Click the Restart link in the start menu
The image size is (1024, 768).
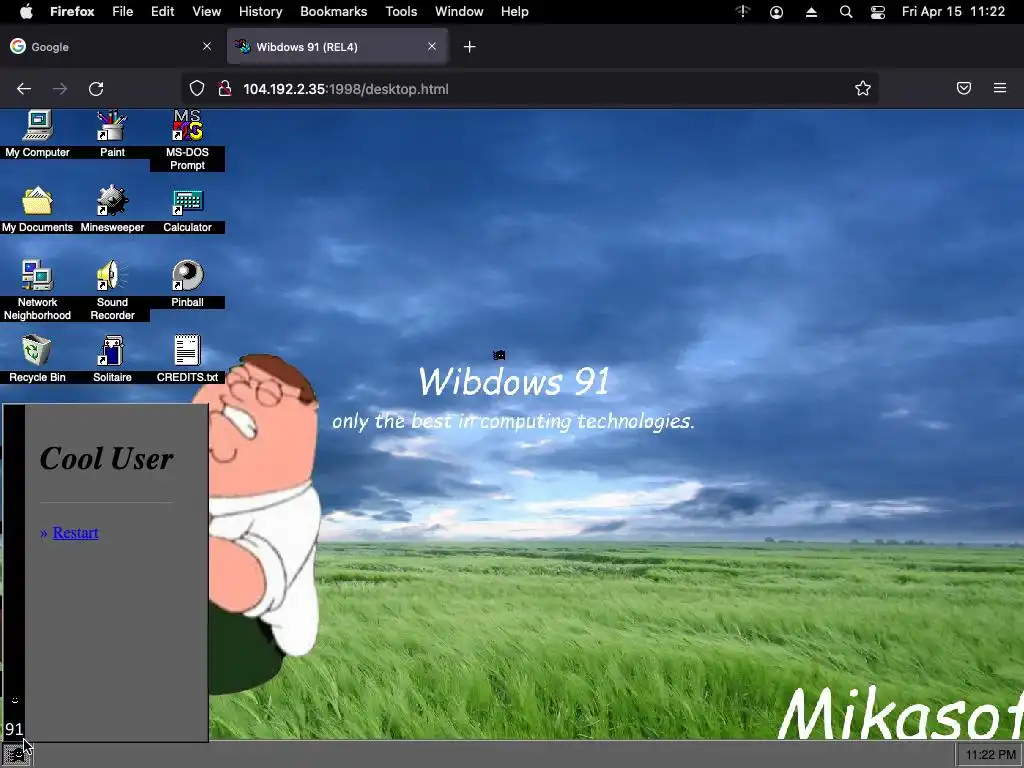tap(76, 533)
